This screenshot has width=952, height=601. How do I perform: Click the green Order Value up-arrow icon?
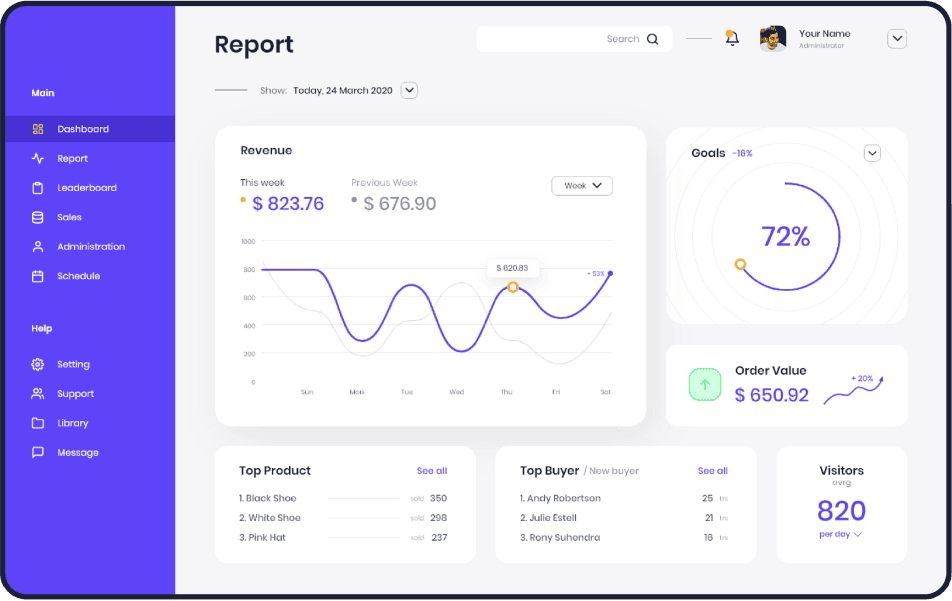point(705,385)
